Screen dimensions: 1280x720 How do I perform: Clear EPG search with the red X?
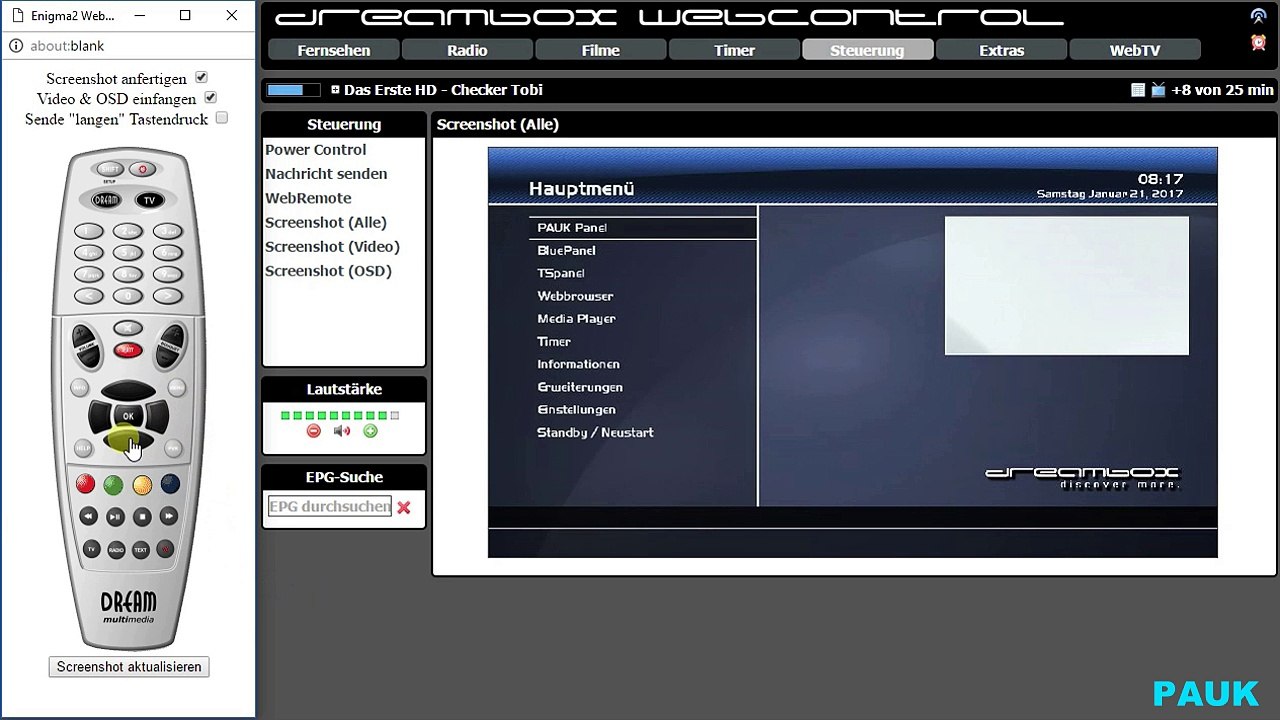click(x=403, y=507)
